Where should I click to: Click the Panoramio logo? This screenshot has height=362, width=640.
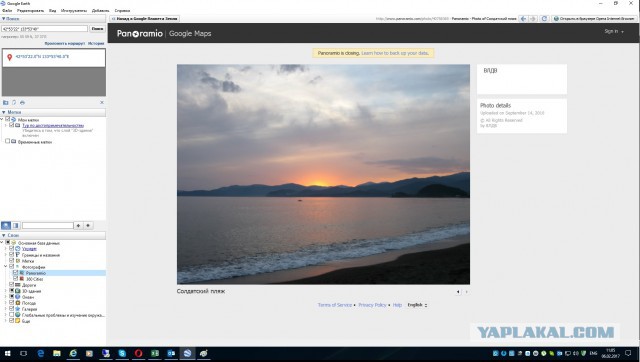(140, 33)
